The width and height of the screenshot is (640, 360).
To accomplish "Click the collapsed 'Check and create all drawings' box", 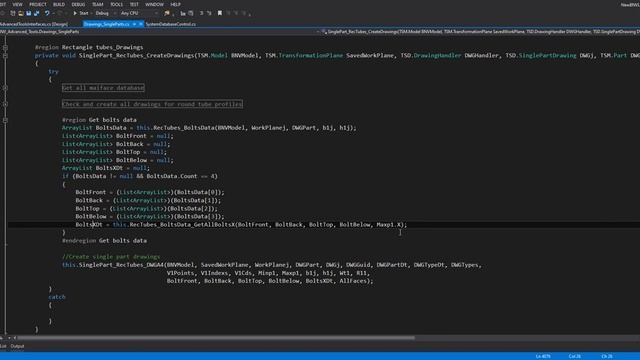I will point(152,104).
